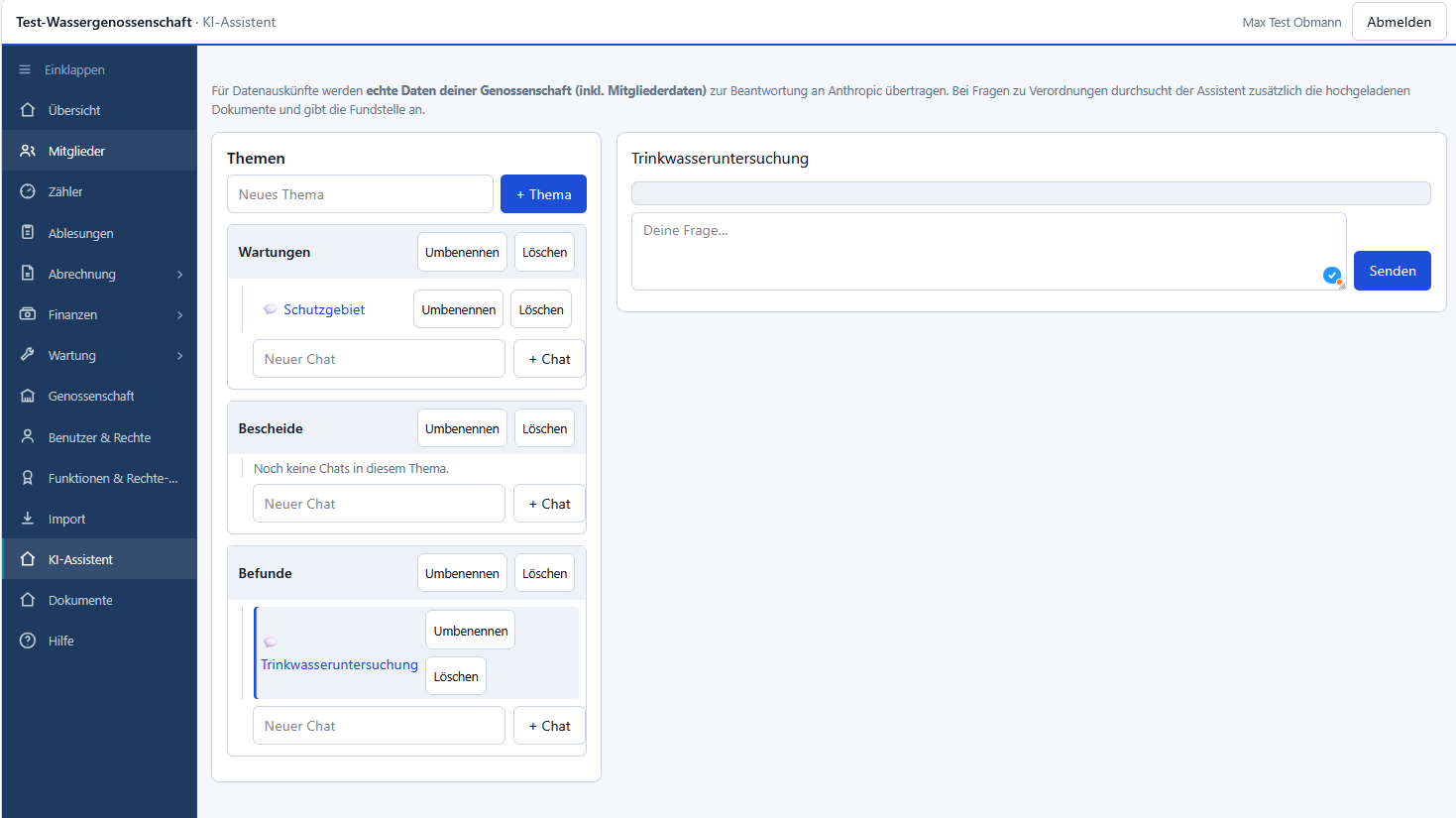Click the Test-Wassergenossenschaft header title

104,22
